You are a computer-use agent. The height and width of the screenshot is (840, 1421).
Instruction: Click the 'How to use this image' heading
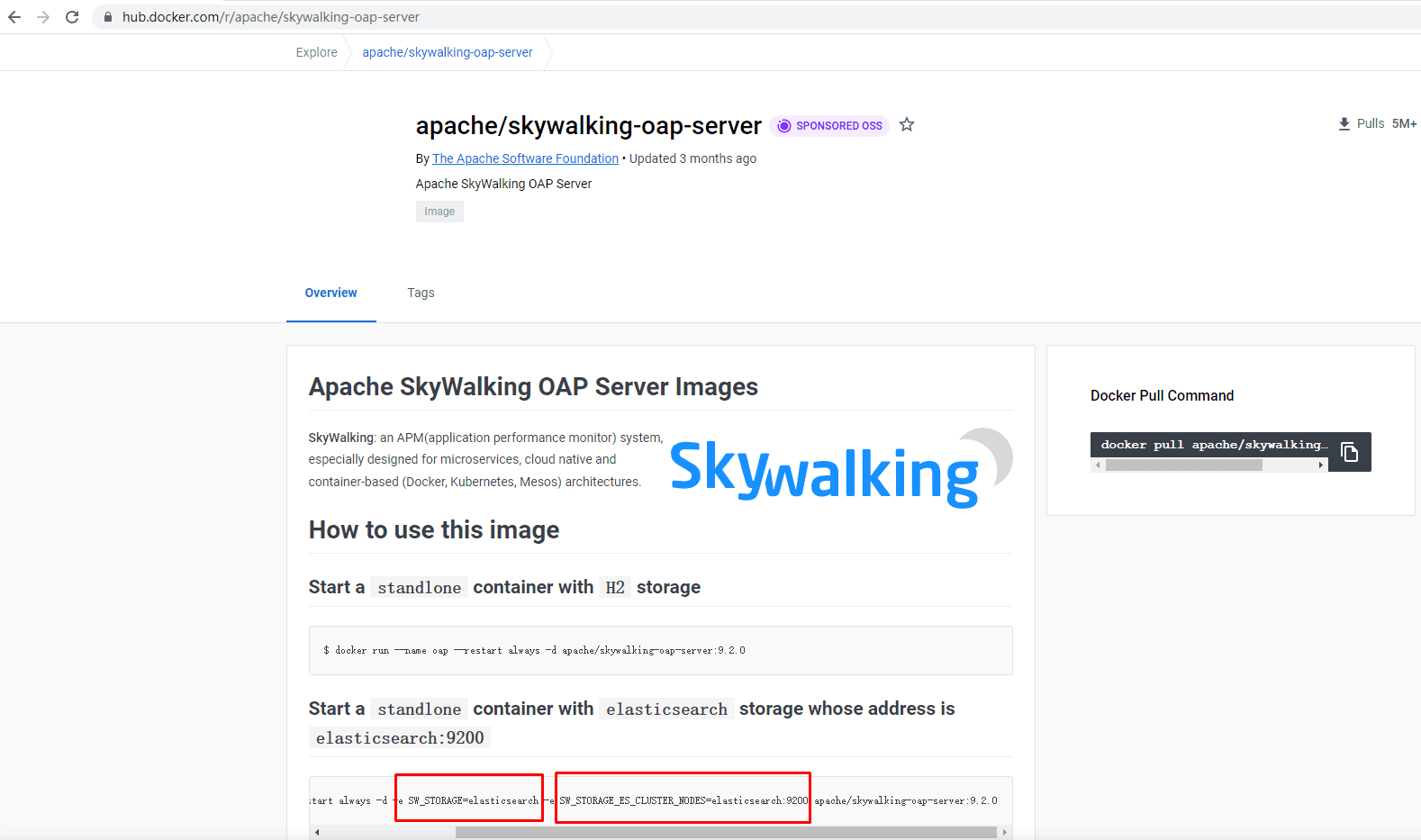pyautogui.click(x=434, y=530)
